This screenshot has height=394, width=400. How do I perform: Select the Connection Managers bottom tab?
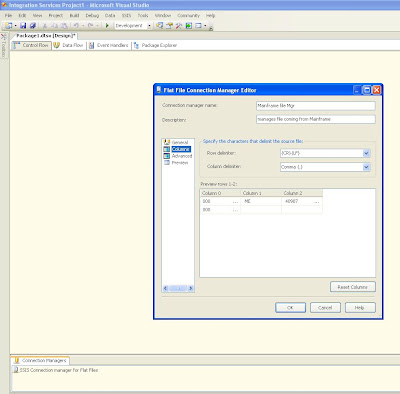click(40, 360)
